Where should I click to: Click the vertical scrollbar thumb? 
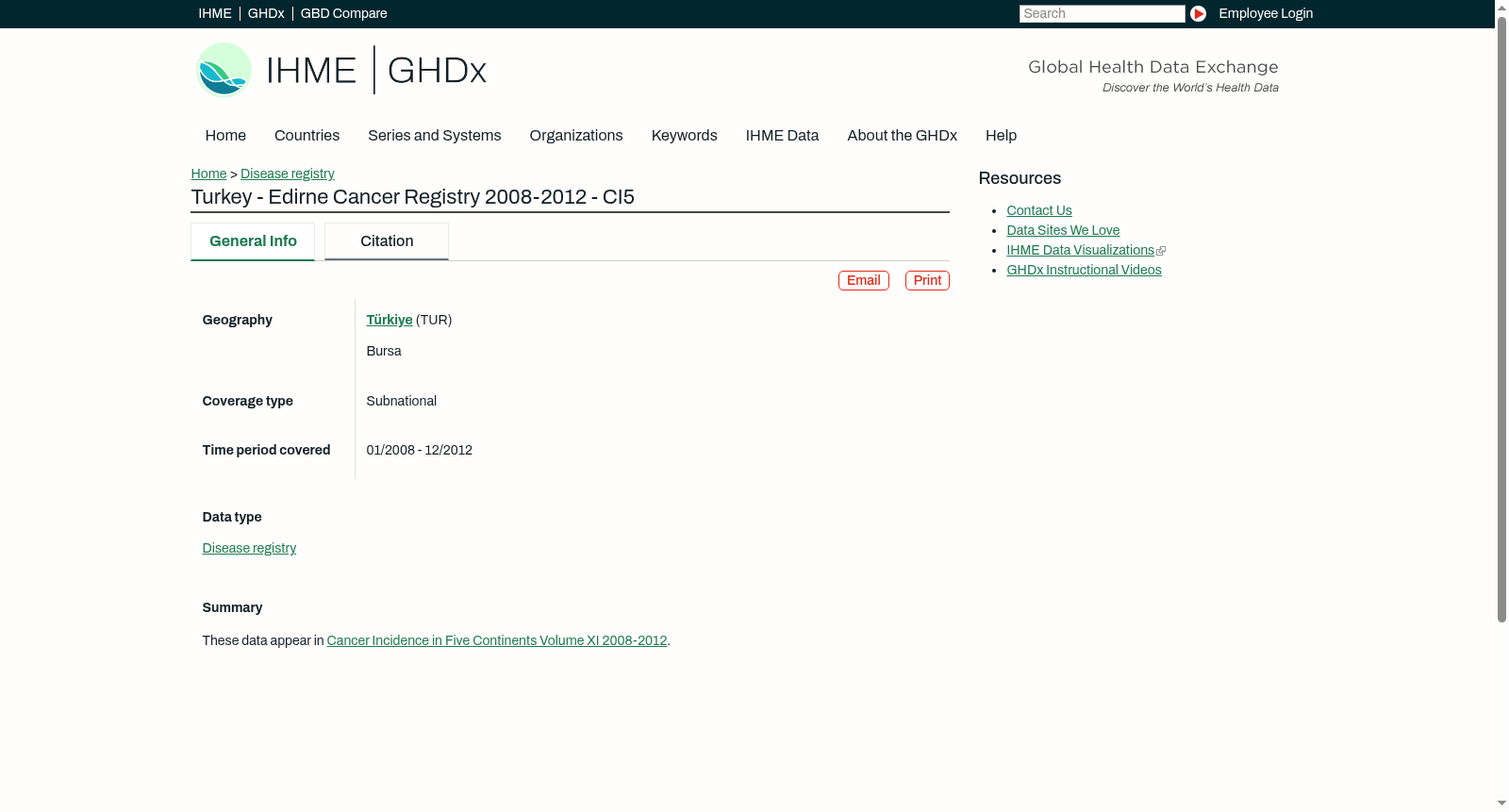coord(1501,319)
